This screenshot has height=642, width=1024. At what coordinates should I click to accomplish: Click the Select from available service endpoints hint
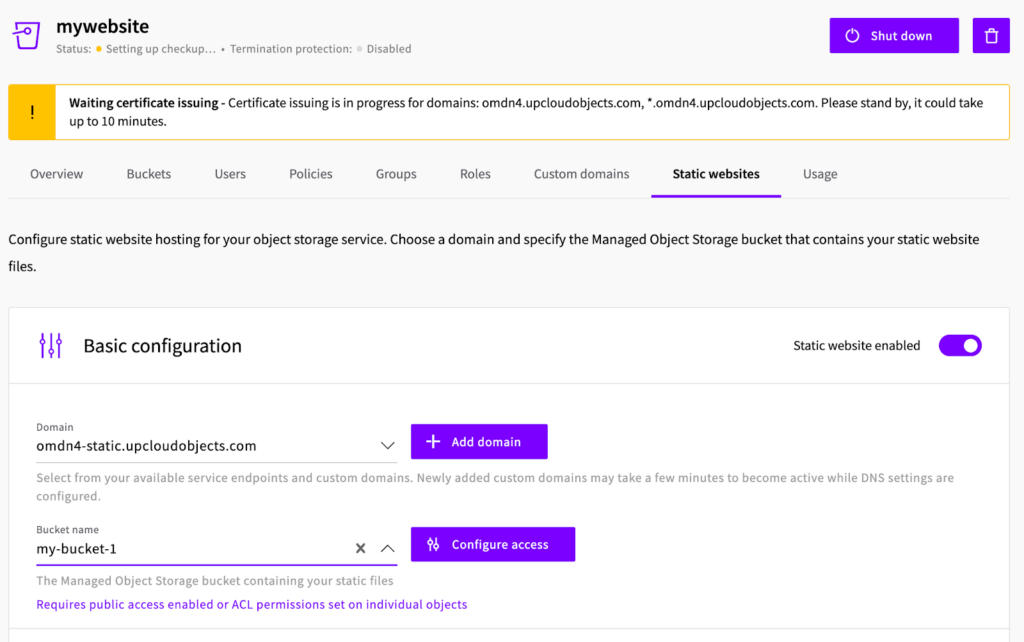495,487
